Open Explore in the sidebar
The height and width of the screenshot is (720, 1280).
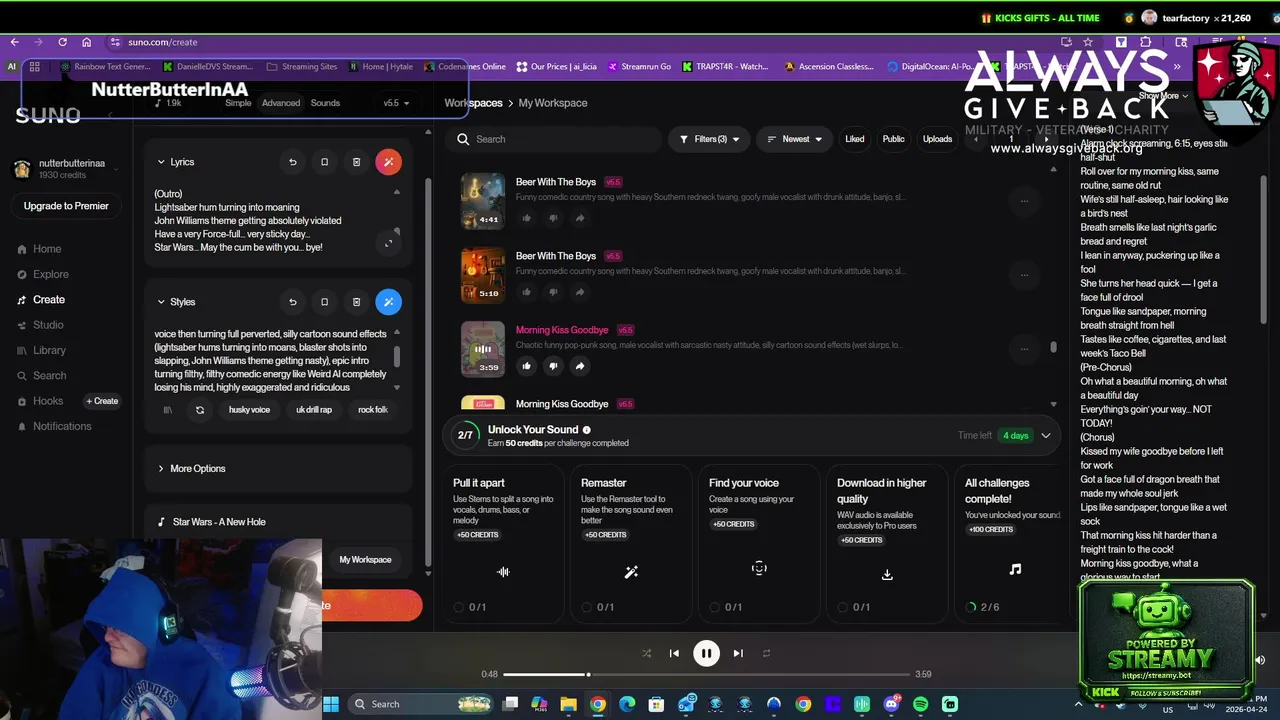44,274
